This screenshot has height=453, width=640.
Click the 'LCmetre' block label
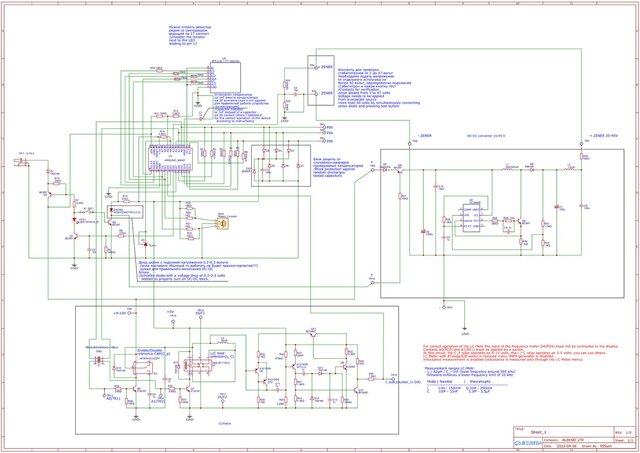coord(225,424)
